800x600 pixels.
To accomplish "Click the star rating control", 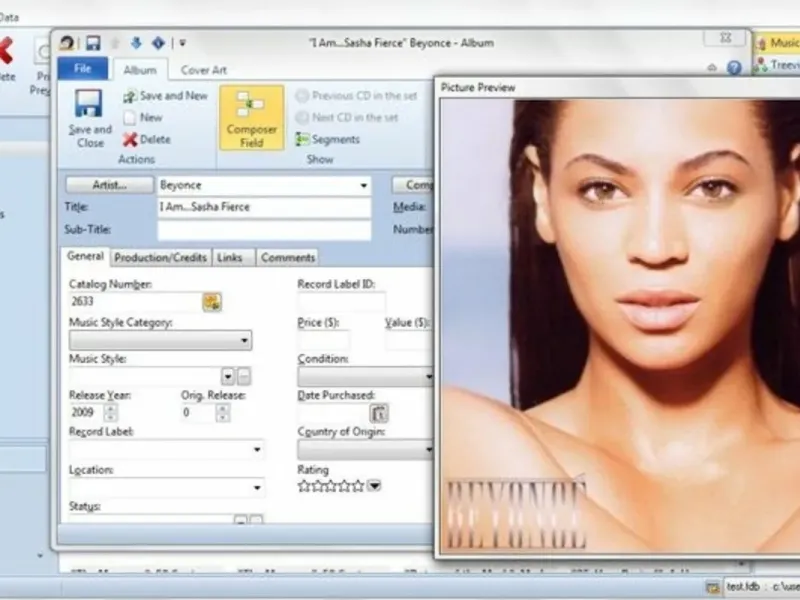I will 331,486.
